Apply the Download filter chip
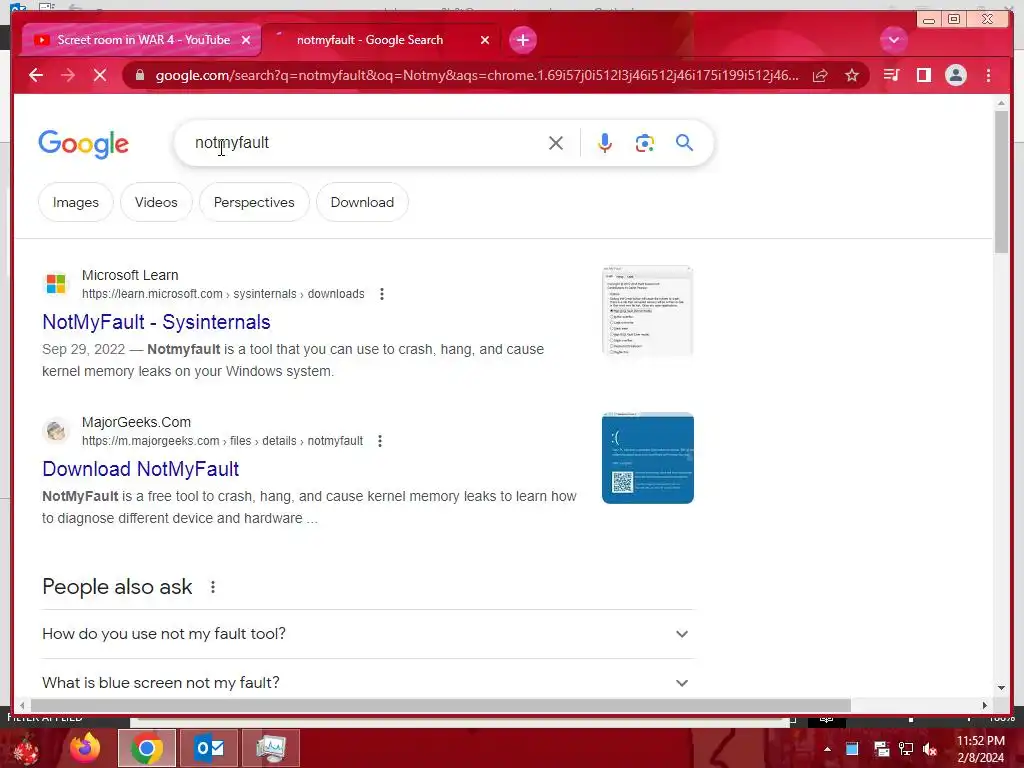Screen dimensions: 1024x768 coord(362,202)
